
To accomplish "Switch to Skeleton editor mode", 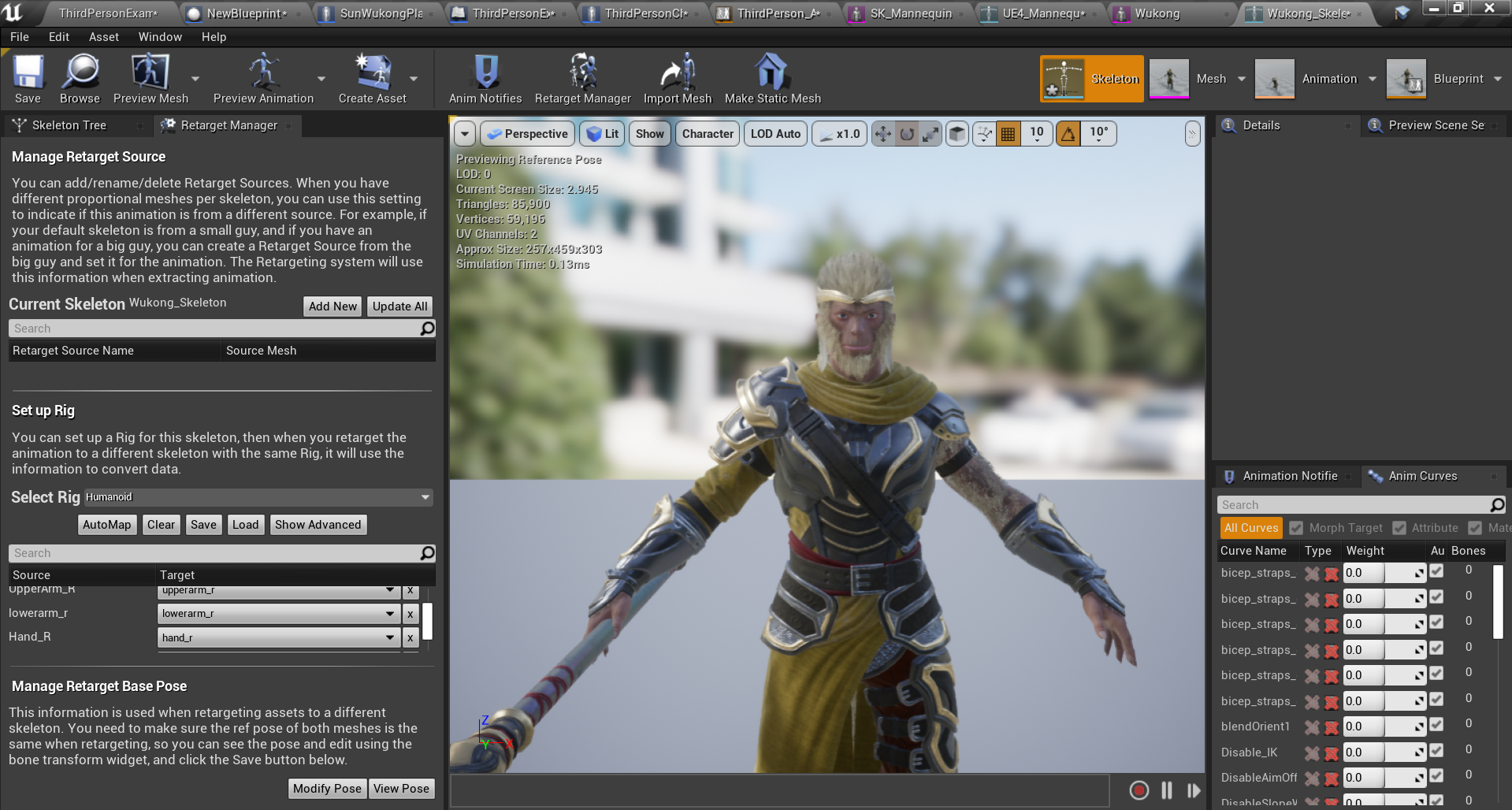I will (x=1091, y=79).
